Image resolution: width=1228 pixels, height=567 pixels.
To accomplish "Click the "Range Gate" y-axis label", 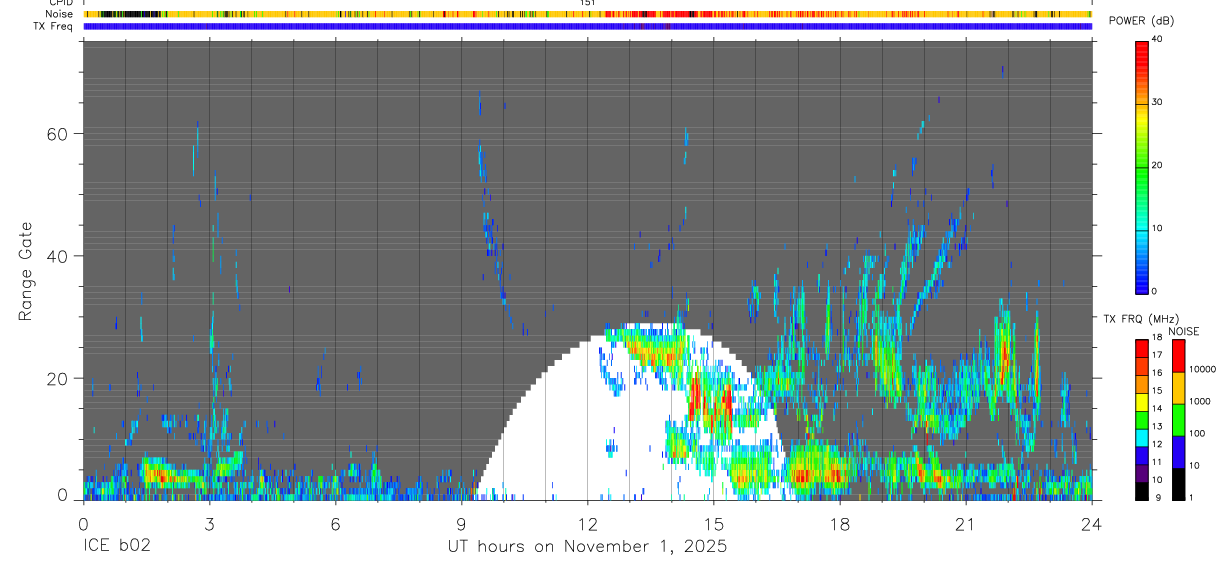I will pyautogui.click(x=26, y=270).
